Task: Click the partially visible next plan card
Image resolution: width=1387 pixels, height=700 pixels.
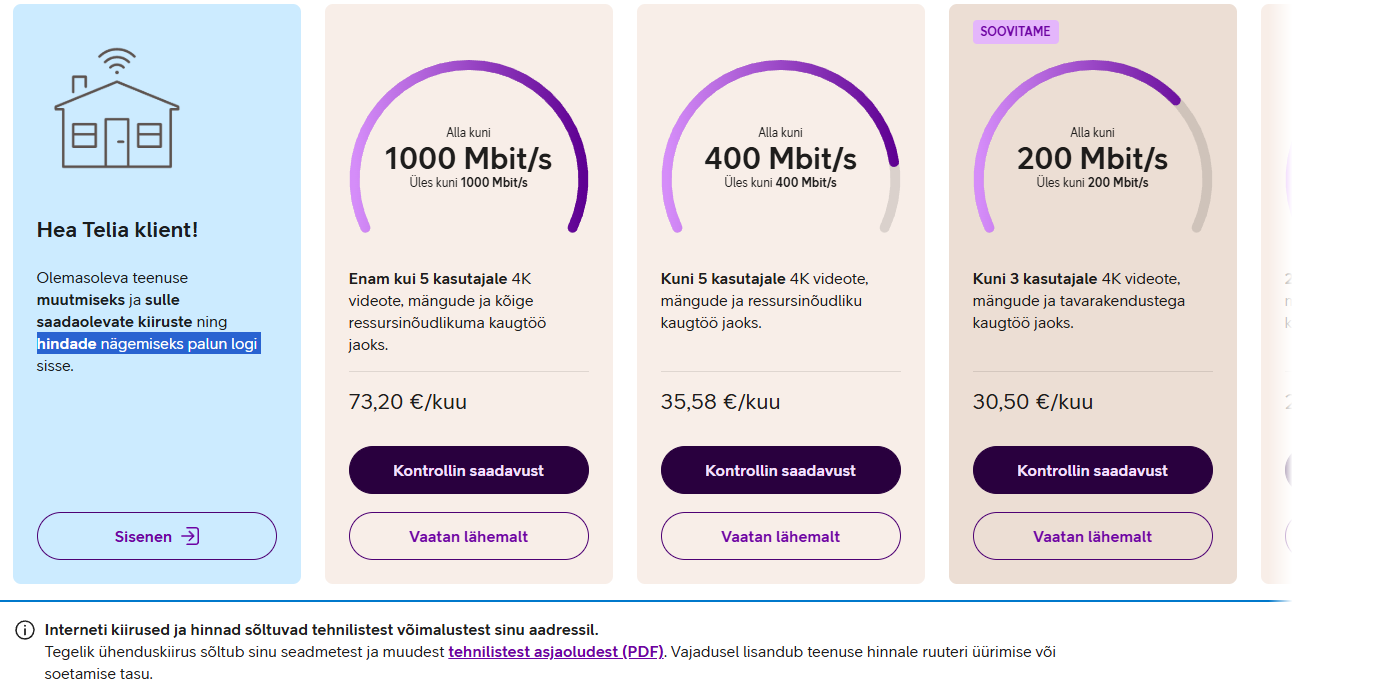Action: [x=1275, y=294]
